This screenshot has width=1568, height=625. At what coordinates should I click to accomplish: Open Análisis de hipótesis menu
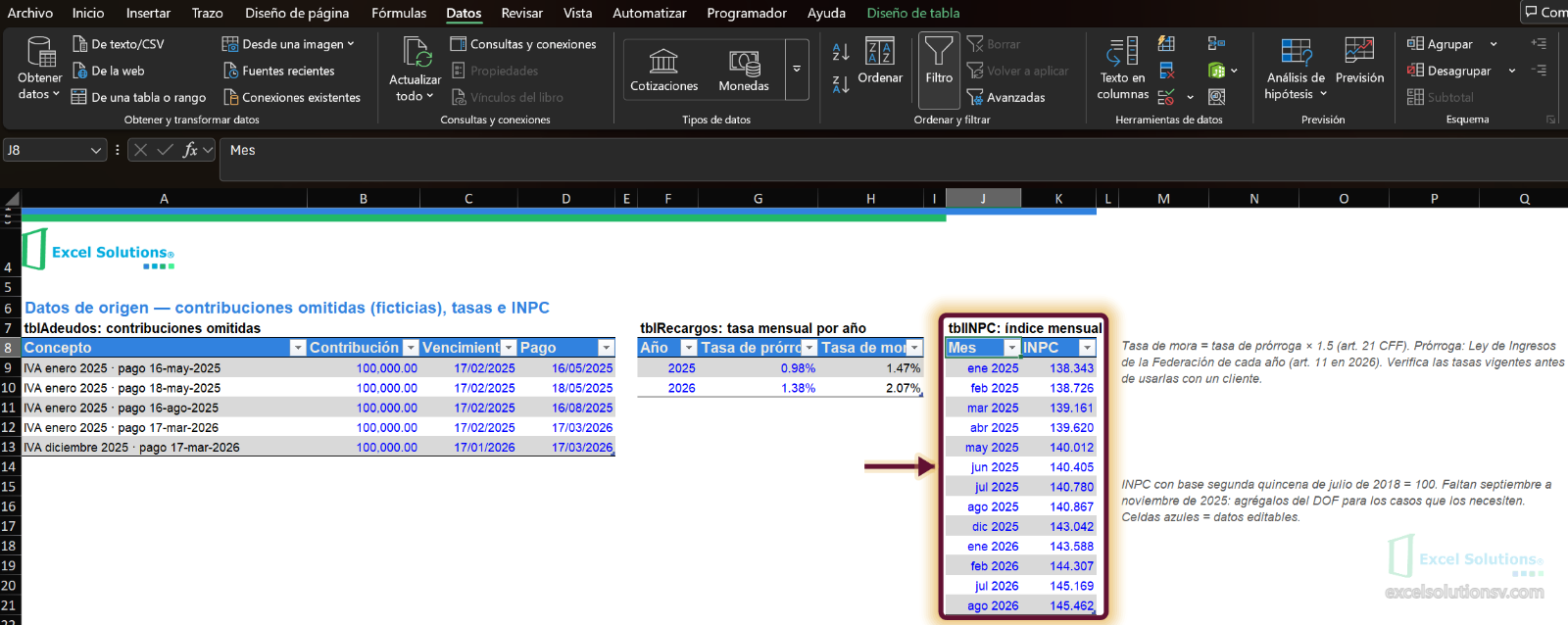click(1296, 69)
